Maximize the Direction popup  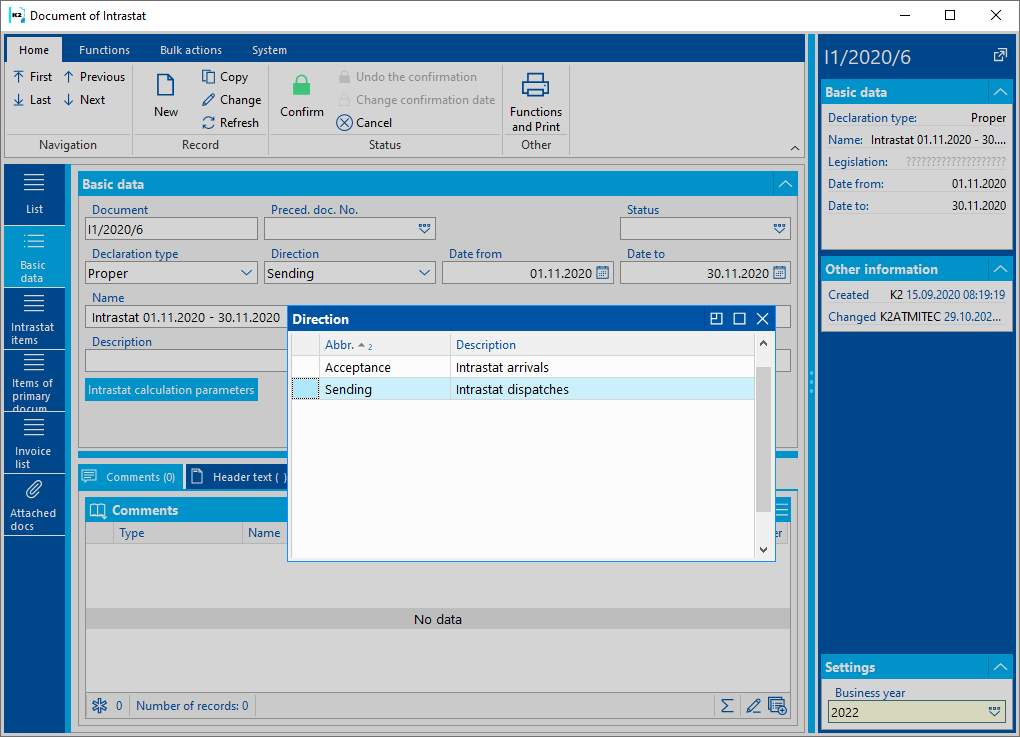point(740,319)
